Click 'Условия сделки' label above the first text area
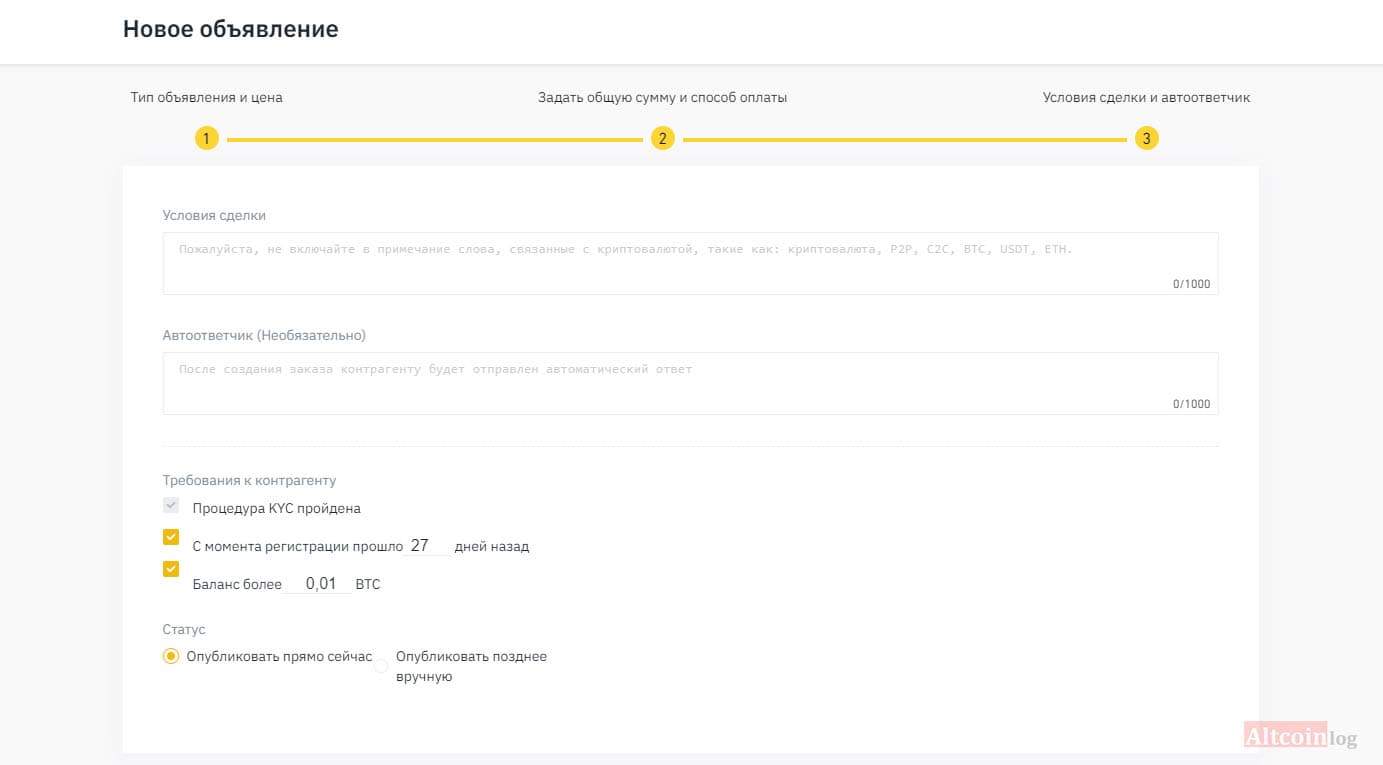Screen dimensions: 1383x765 tap(214, 215)
